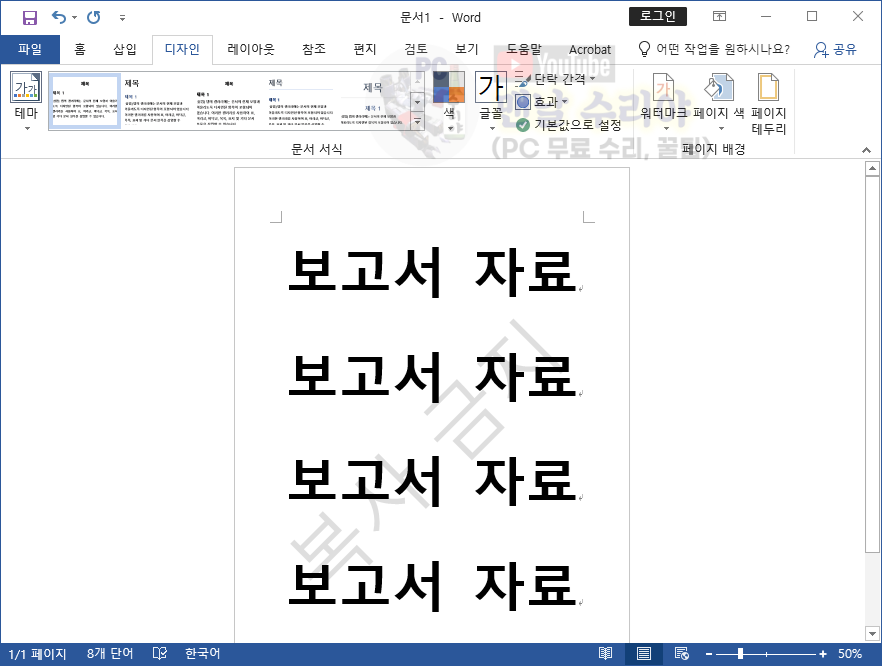Image resolution: width=882 pixels, height=666 pixels.
Task: Open the 효과 effects dropdown
Action: 541,102
